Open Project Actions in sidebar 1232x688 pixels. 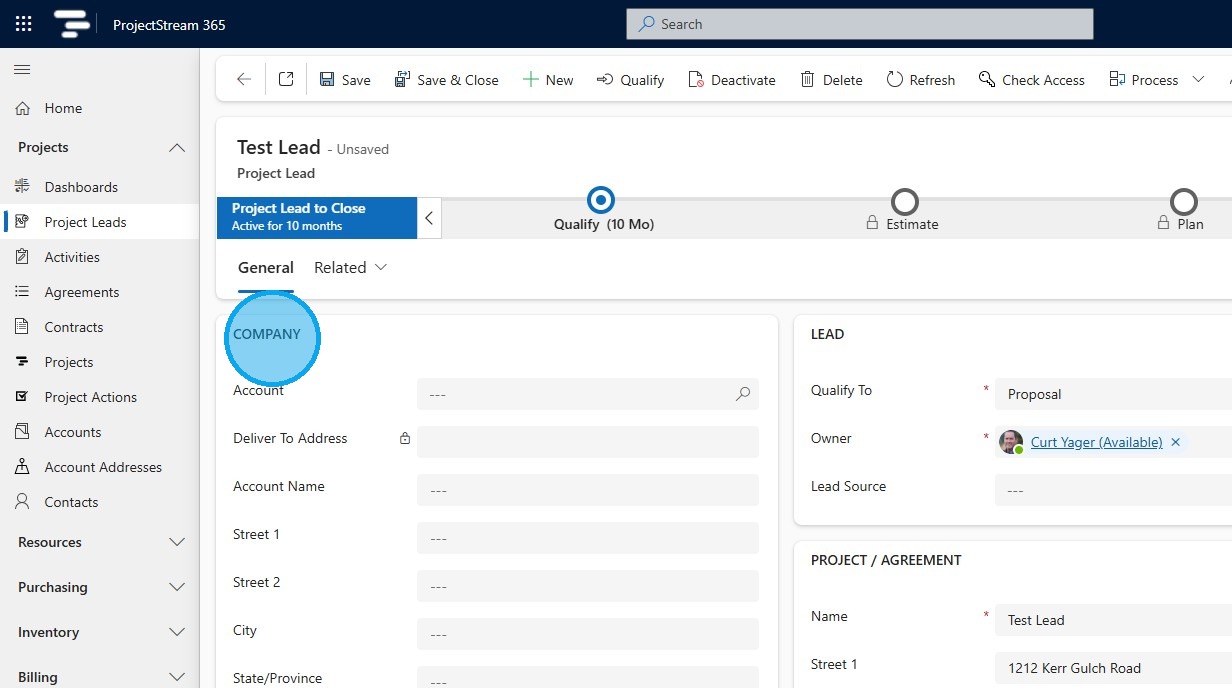coord(90,397)
